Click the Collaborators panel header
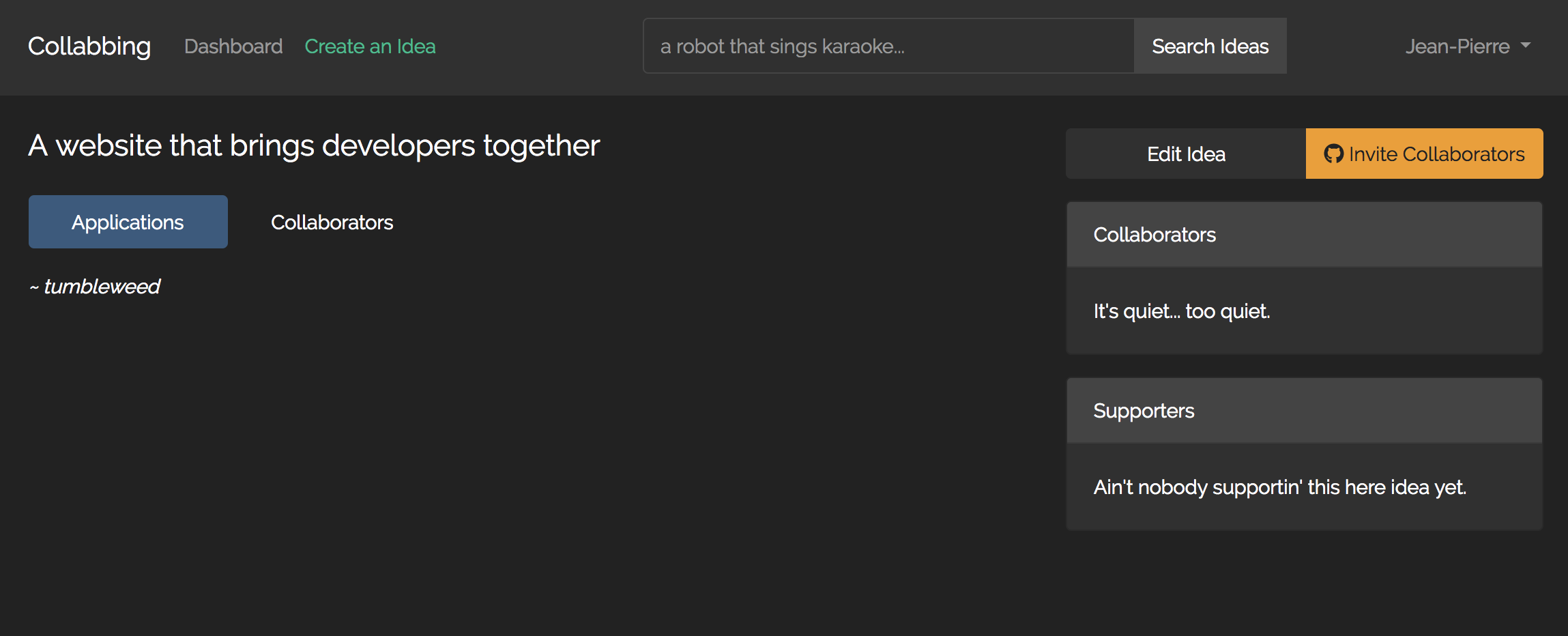Viewport: 1568px width, 636px height. [x=1304, y=235]
